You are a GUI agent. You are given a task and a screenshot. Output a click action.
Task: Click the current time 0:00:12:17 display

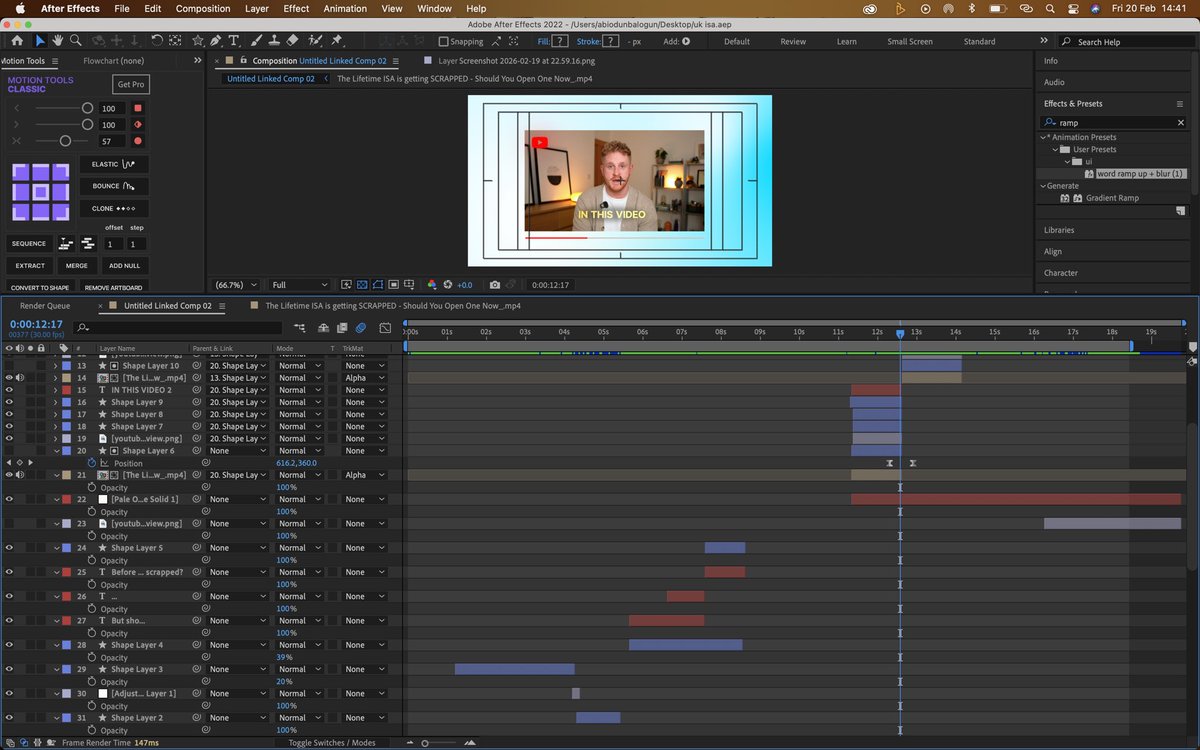pos(36,324)
